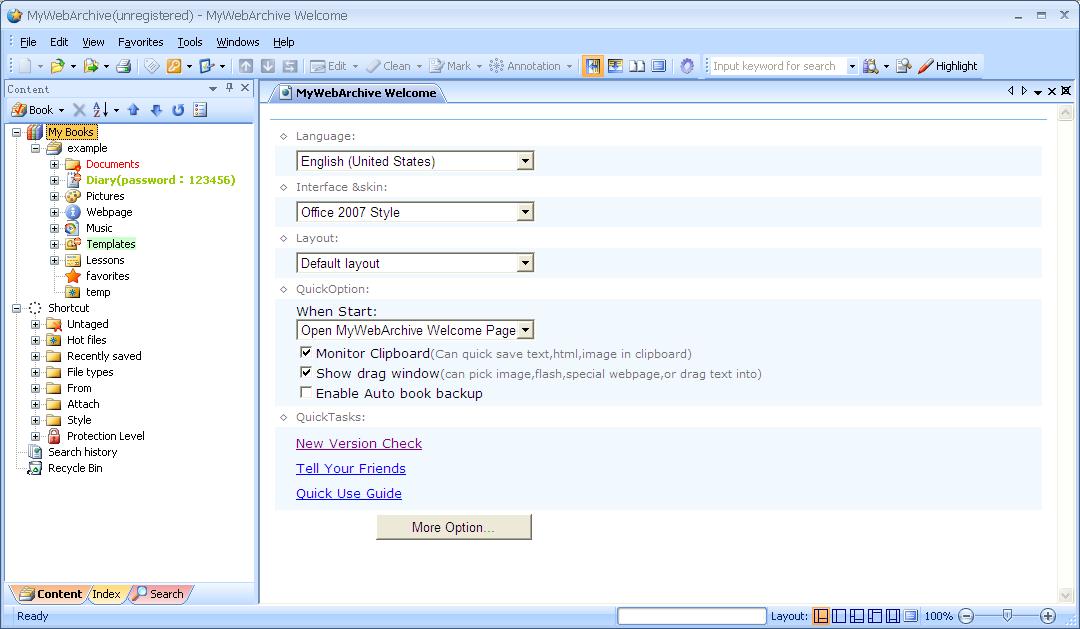Open the When Start dropdown

click(525, 330)
